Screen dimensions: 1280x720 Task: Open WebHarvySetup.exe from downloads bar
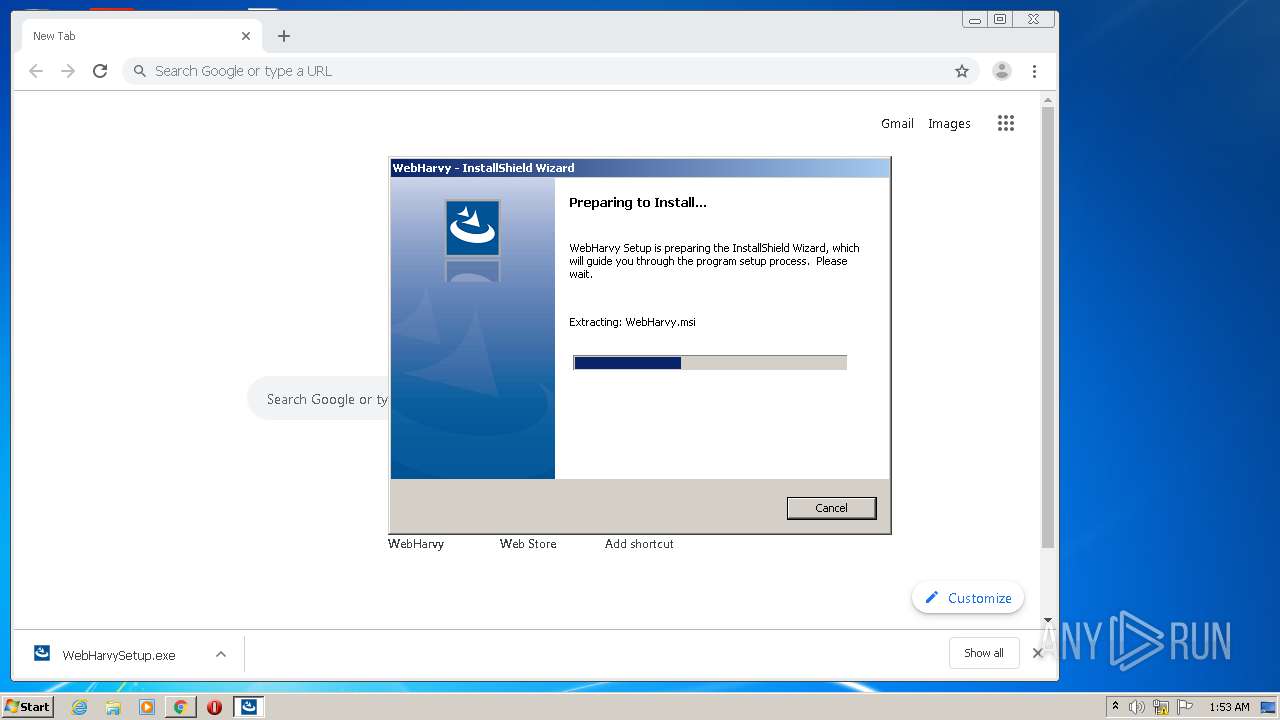tap(119, 655)
